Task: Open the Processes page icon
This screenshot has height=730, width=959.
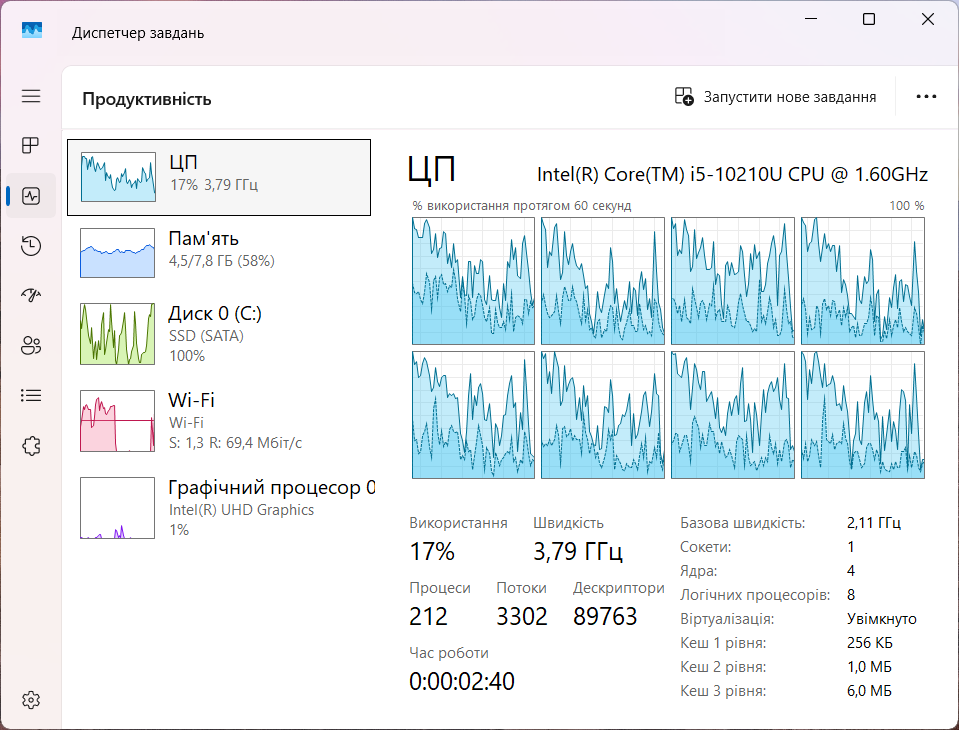Action: tap(31, 146)
